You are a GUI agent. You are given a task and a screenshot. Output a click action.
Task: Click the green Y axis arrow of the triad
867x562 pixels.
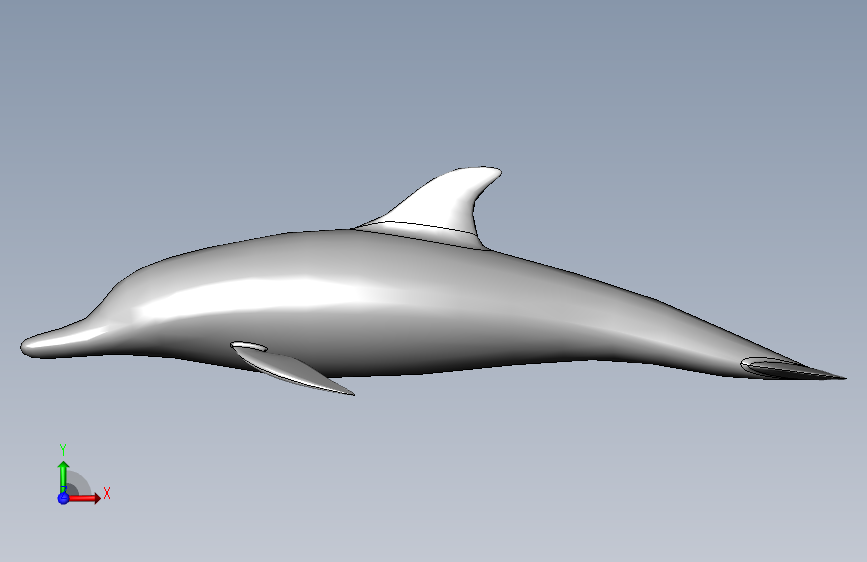click(63, 476)
